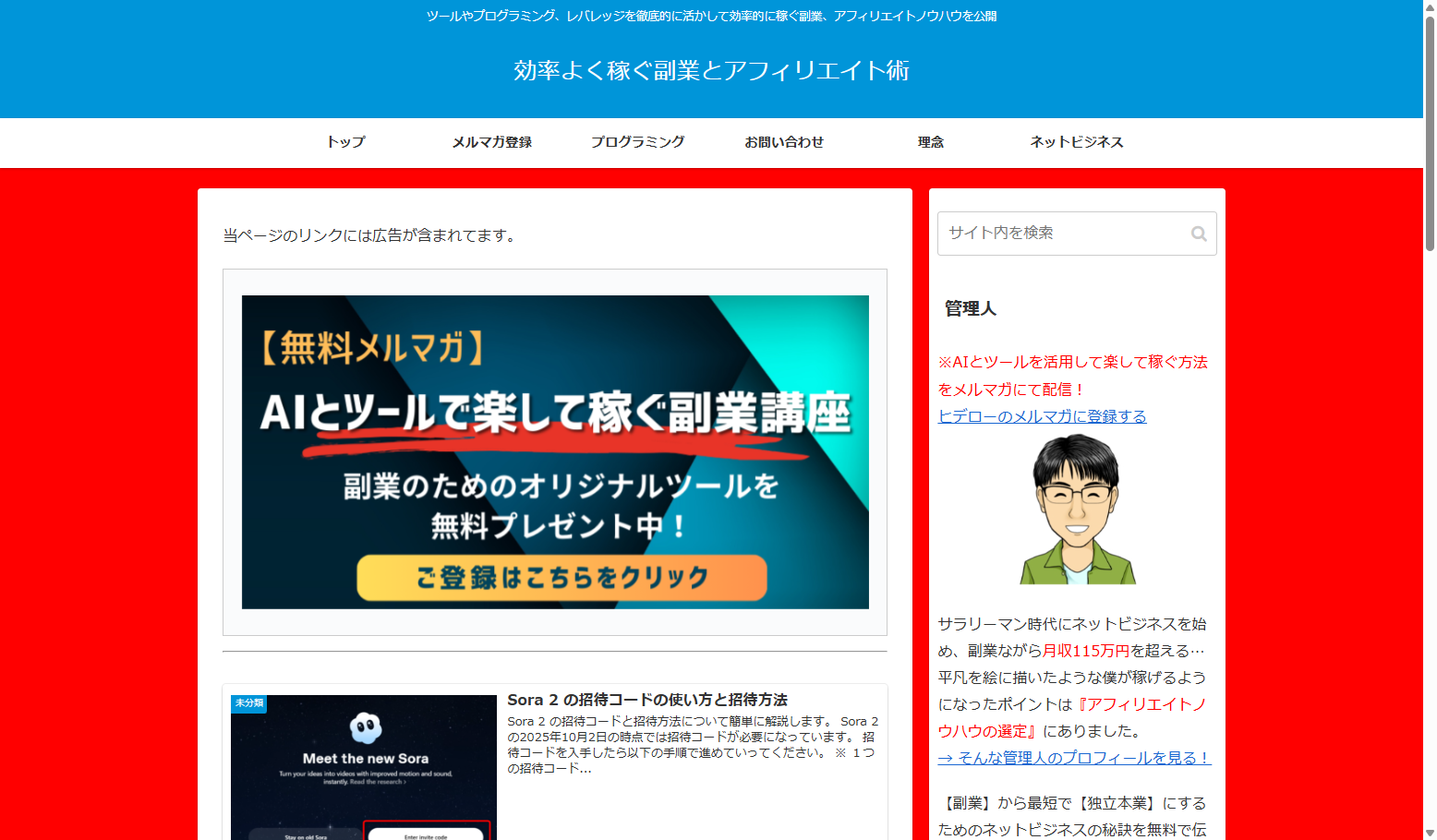Go to the トップ menu item
This screenshot has width=1437, height=840.
(345, 142)
